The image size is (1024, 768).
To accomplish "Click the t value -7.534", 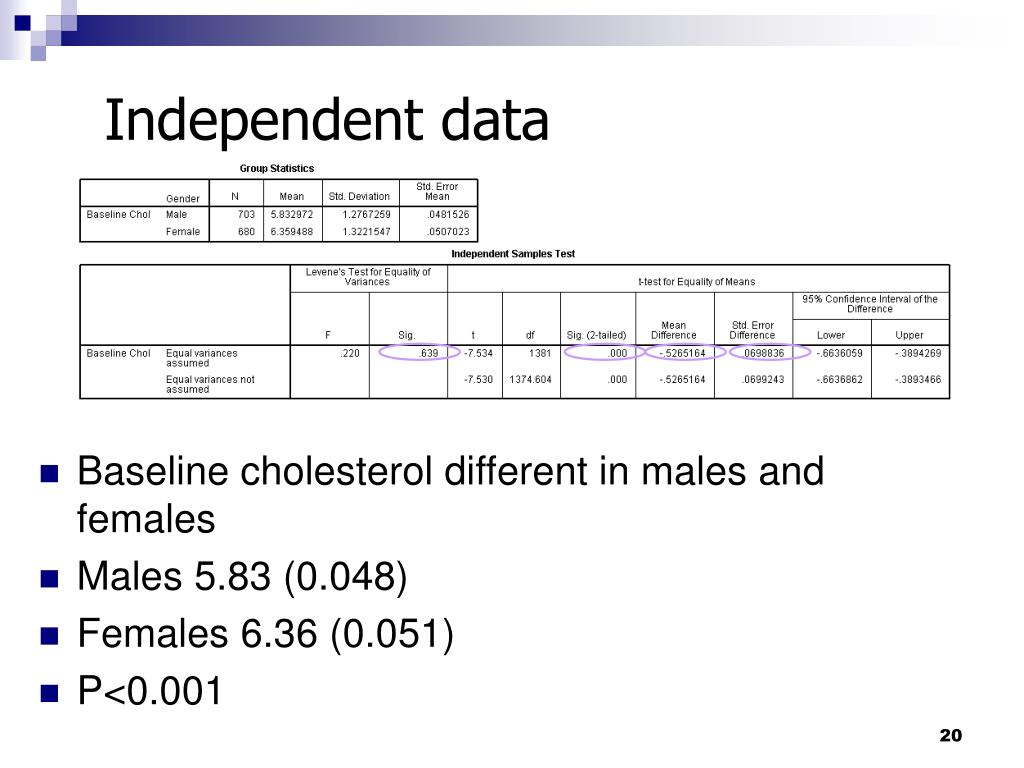I will tap(478, 353).
